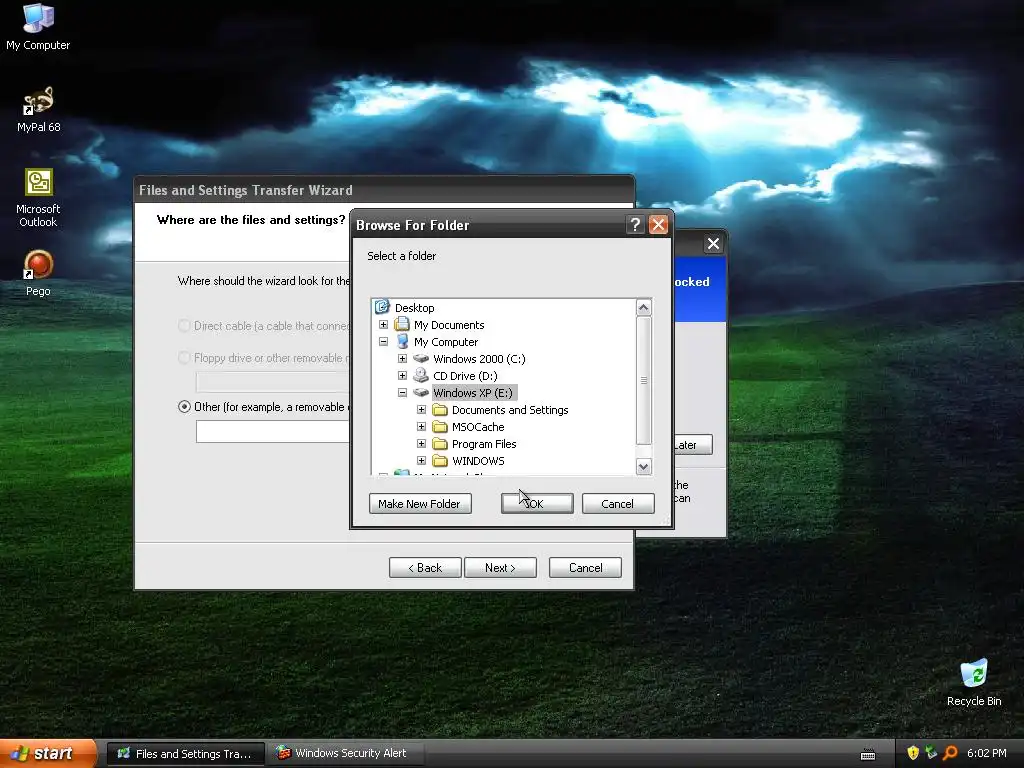Click the folder tree scroll down arrow
This screenshot has width=1024, height=768.
[643, 466]
